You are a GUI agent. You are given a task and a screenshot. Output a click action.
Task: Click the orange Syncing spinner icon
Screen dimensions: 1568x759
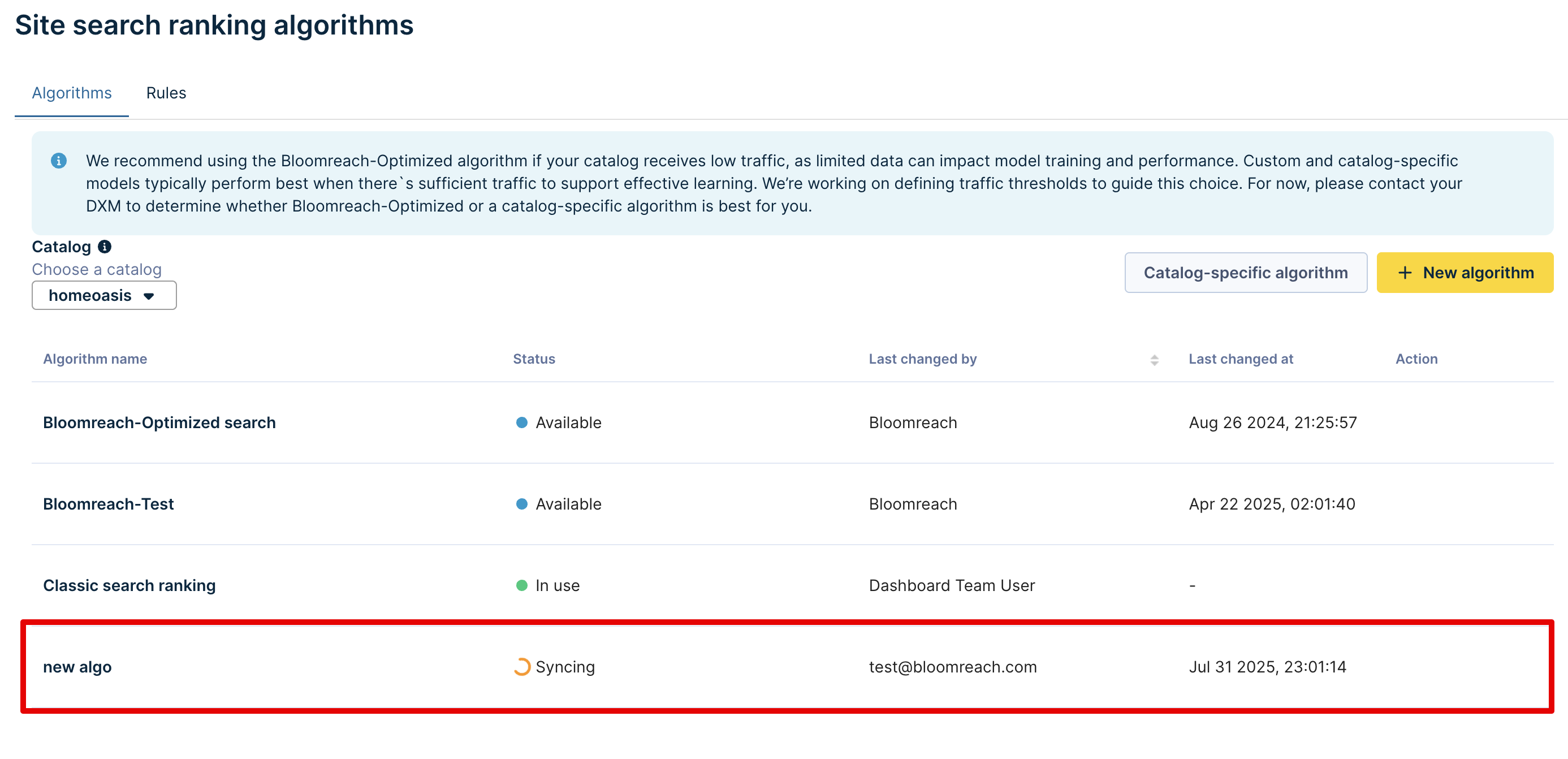[522, 667]
